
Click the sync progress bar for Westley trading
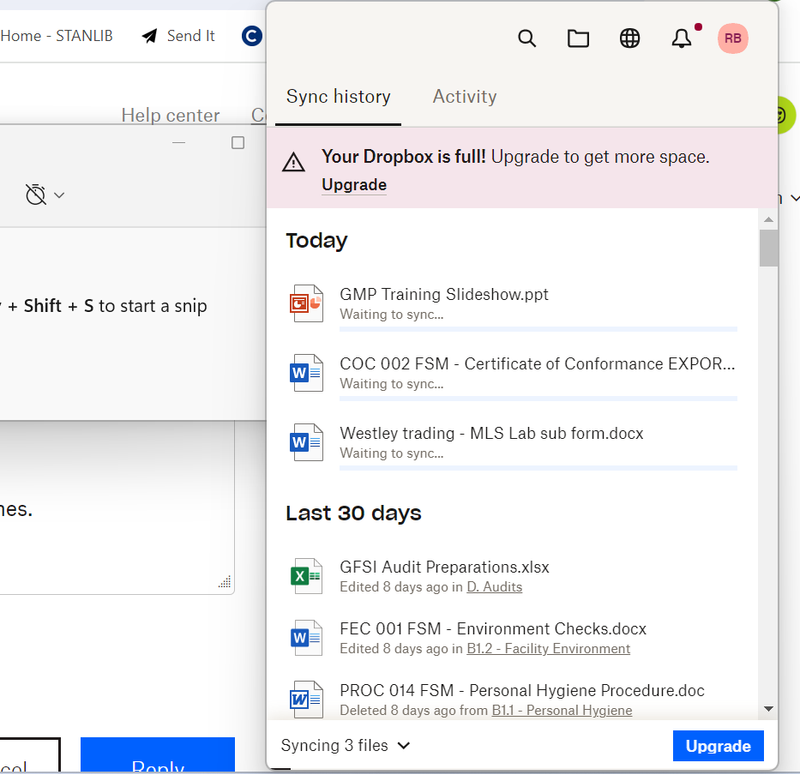538,468
